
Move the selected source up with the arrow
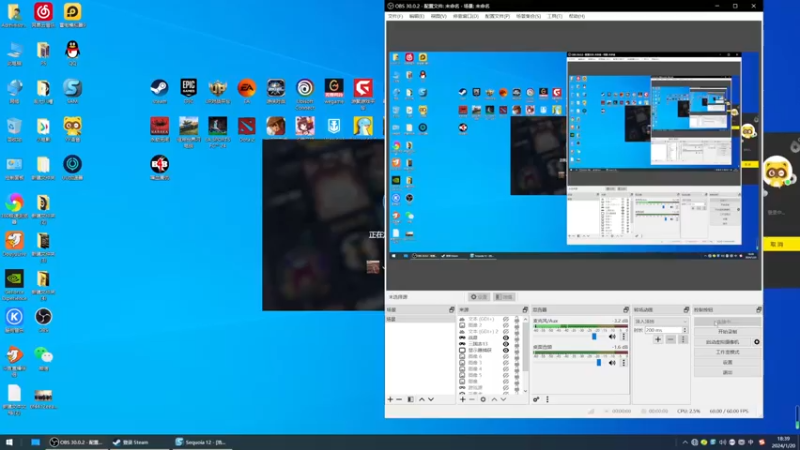click(x=493, y=399)
